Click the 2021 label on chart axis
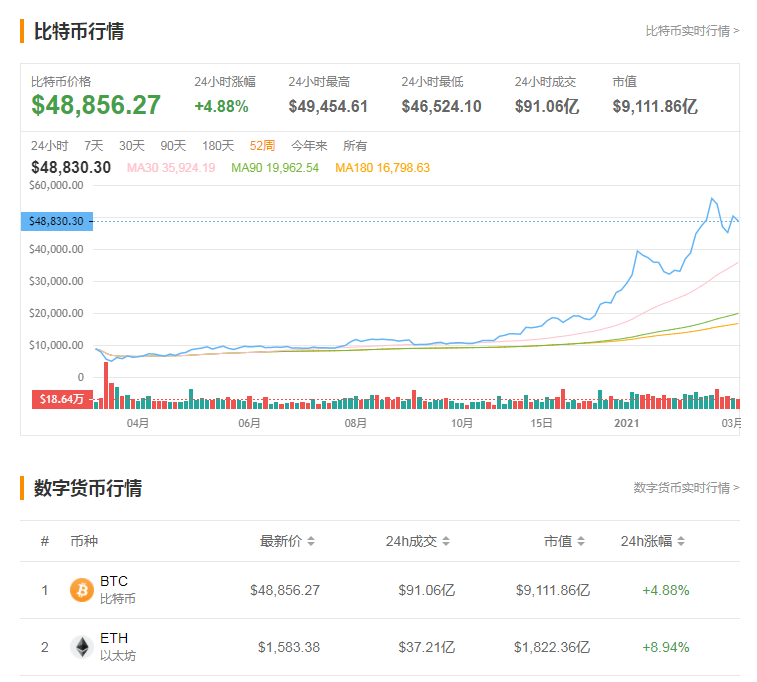This screenshot has width=757, height=682. coord(627,423)
